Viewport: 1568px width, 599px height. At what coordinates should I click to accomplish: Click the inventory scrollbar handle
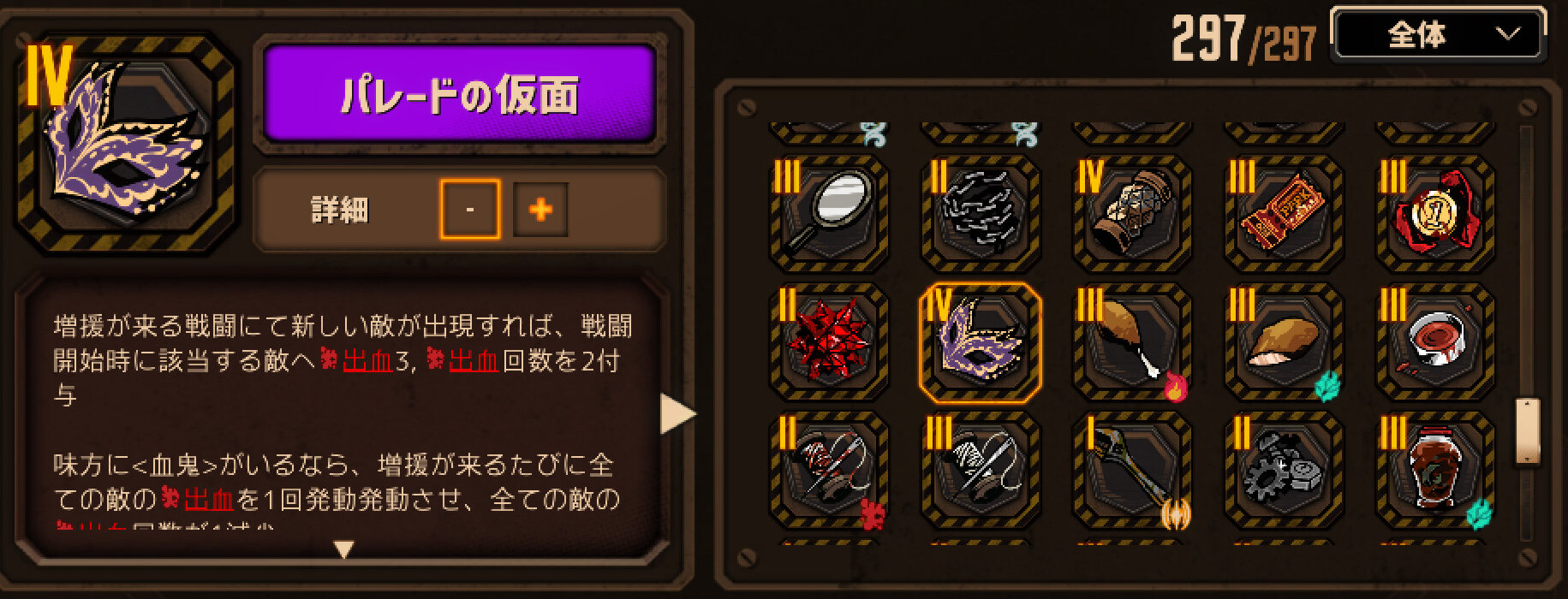pyautogui.click(x=1527, y=431)
